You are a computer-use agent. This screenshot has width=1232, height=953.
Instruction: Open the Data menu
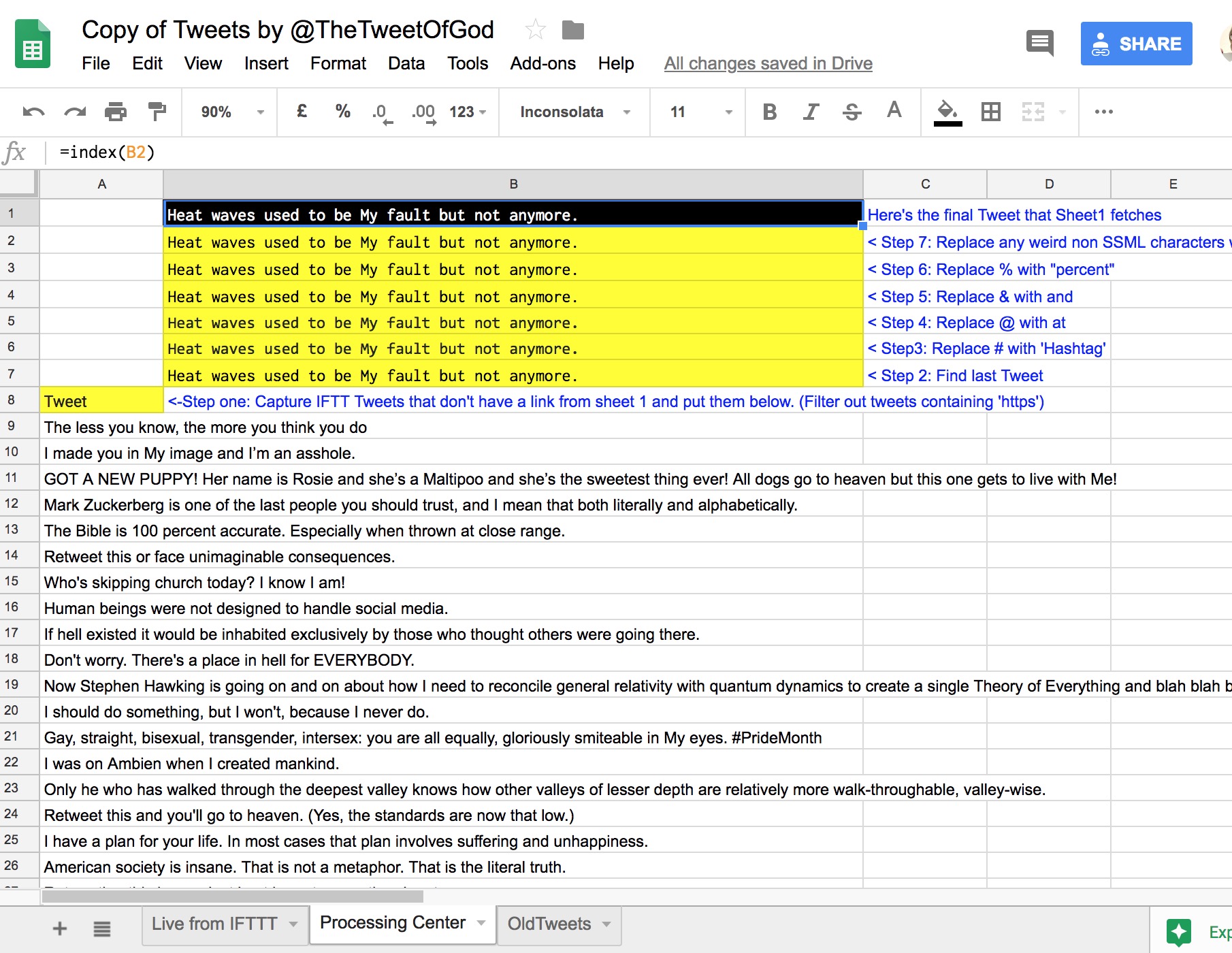click(x=406, y=63)
